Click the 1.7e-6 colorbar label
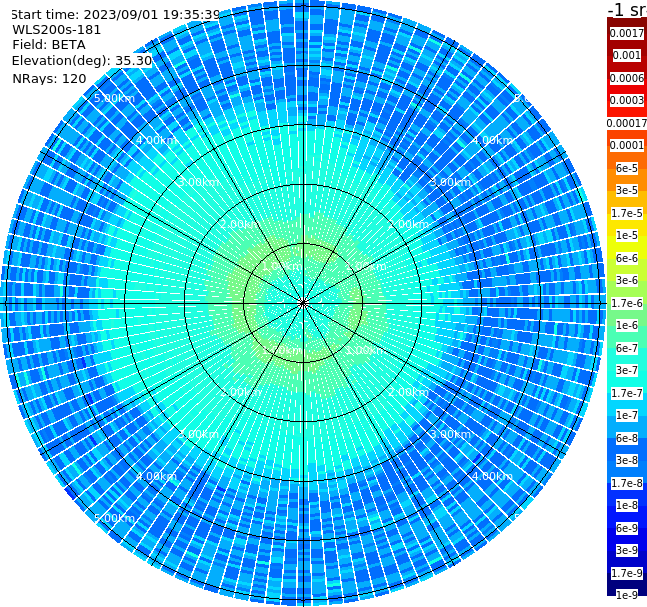 point(627,303)
